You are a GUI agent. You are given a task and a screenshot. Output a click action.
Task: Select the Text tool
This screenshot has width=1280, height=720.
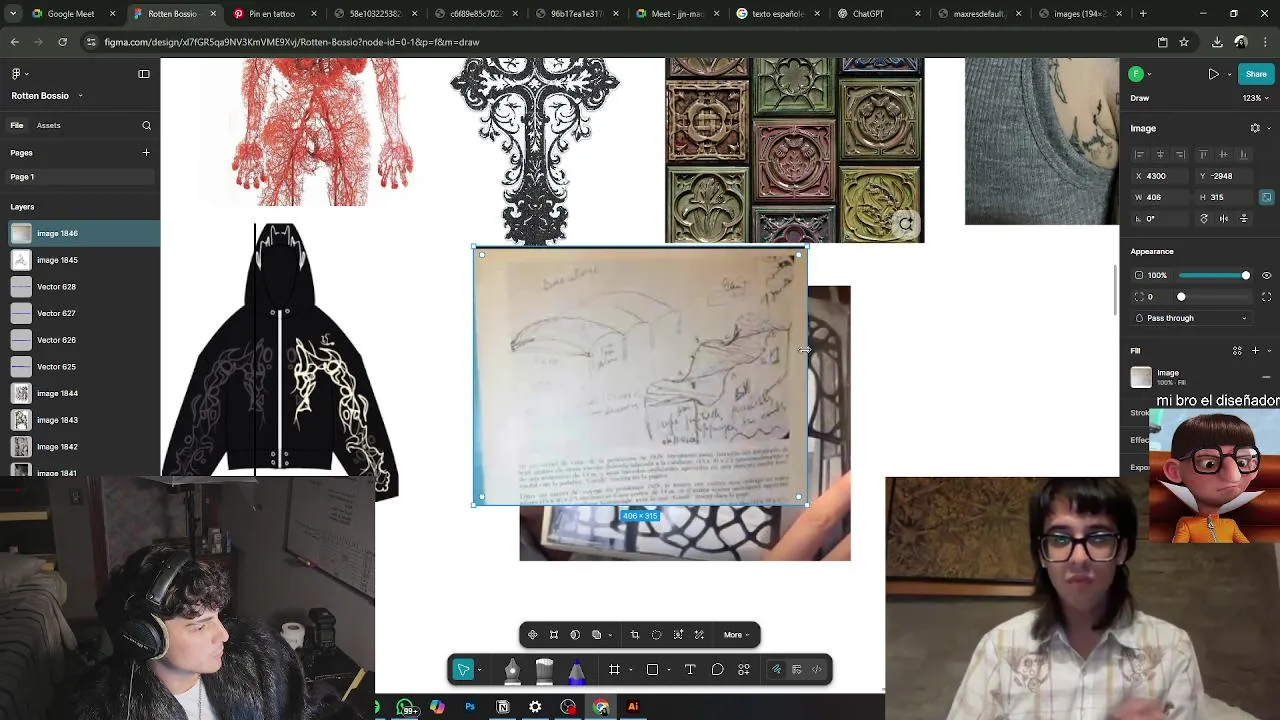690,670
